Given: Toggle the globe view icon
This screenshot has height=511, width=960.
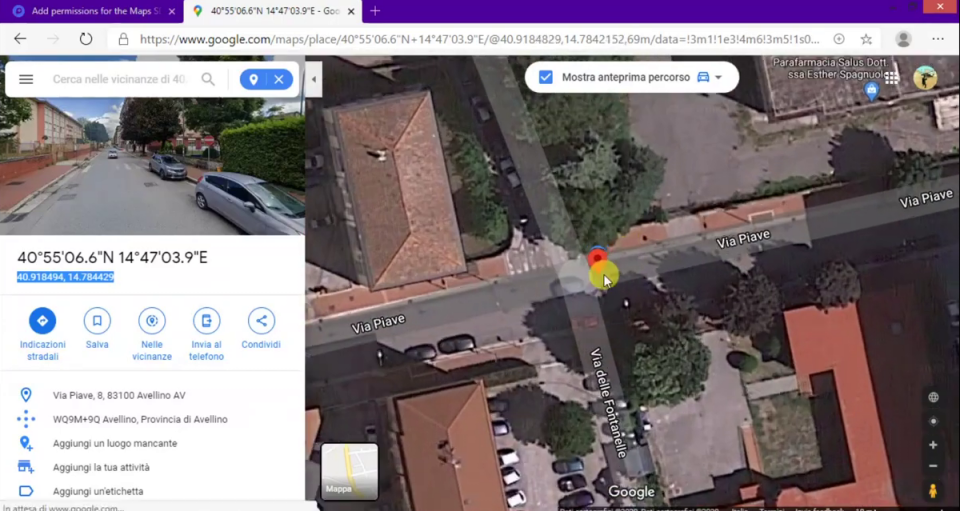Looking at the screenshot, I should pos(933,397).
